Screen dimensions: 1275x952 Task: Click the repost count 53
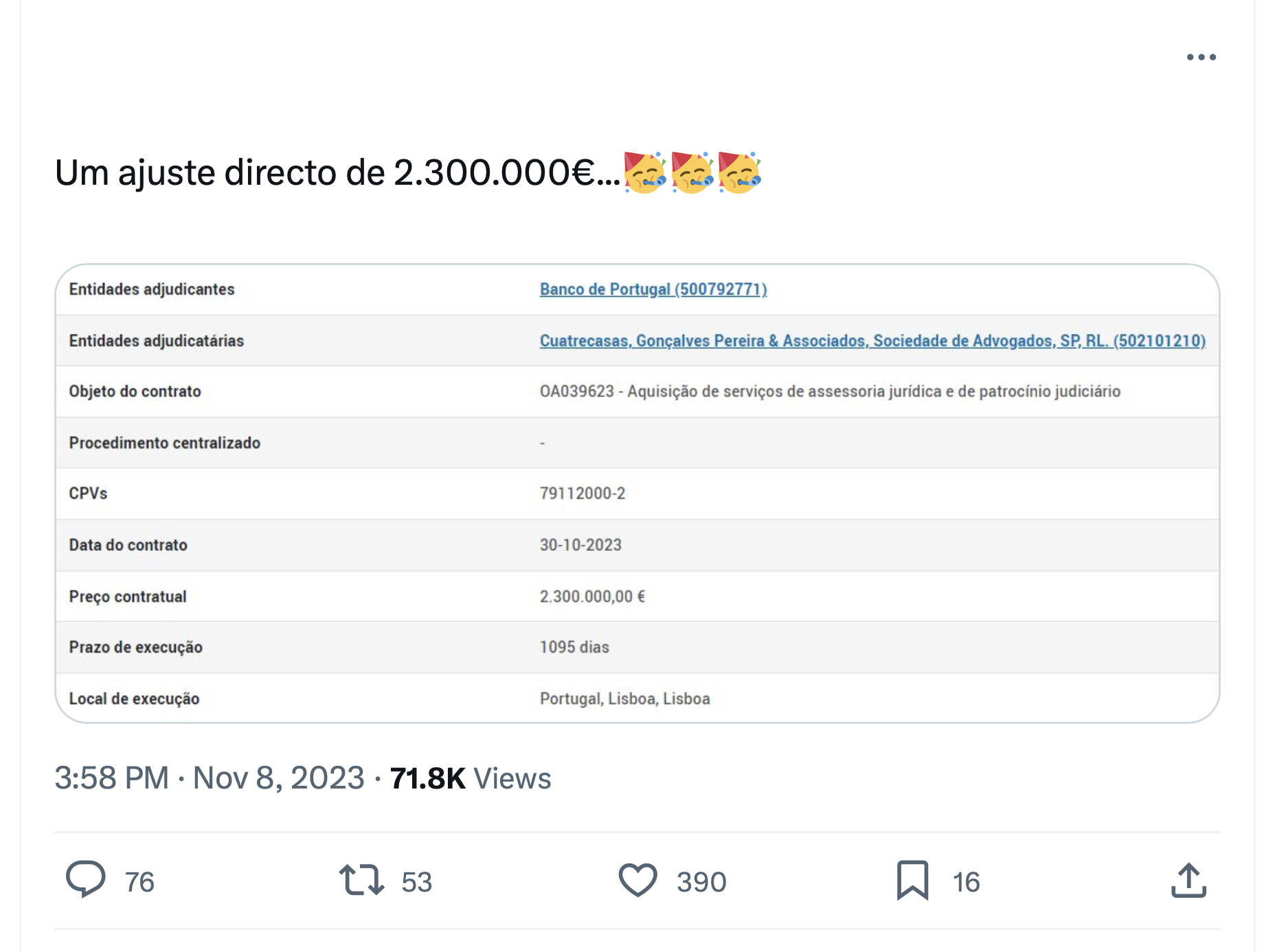[417, 882]
